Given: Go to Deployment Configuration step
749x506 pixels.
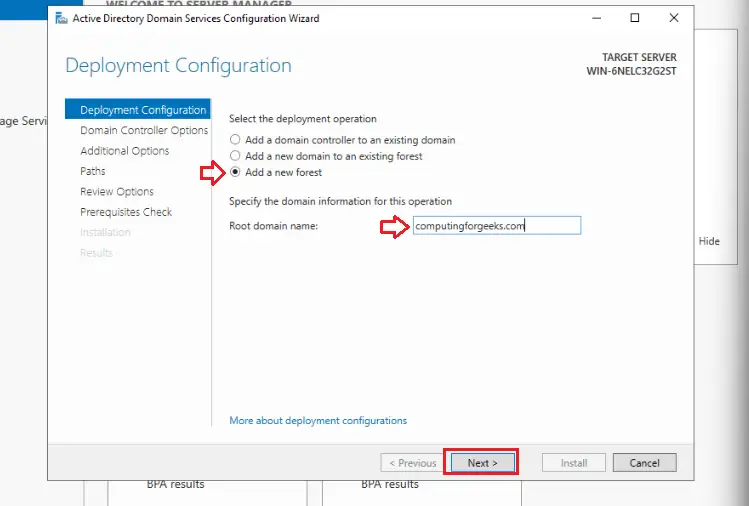Looking at the screenshot, I should coord(138,109).
